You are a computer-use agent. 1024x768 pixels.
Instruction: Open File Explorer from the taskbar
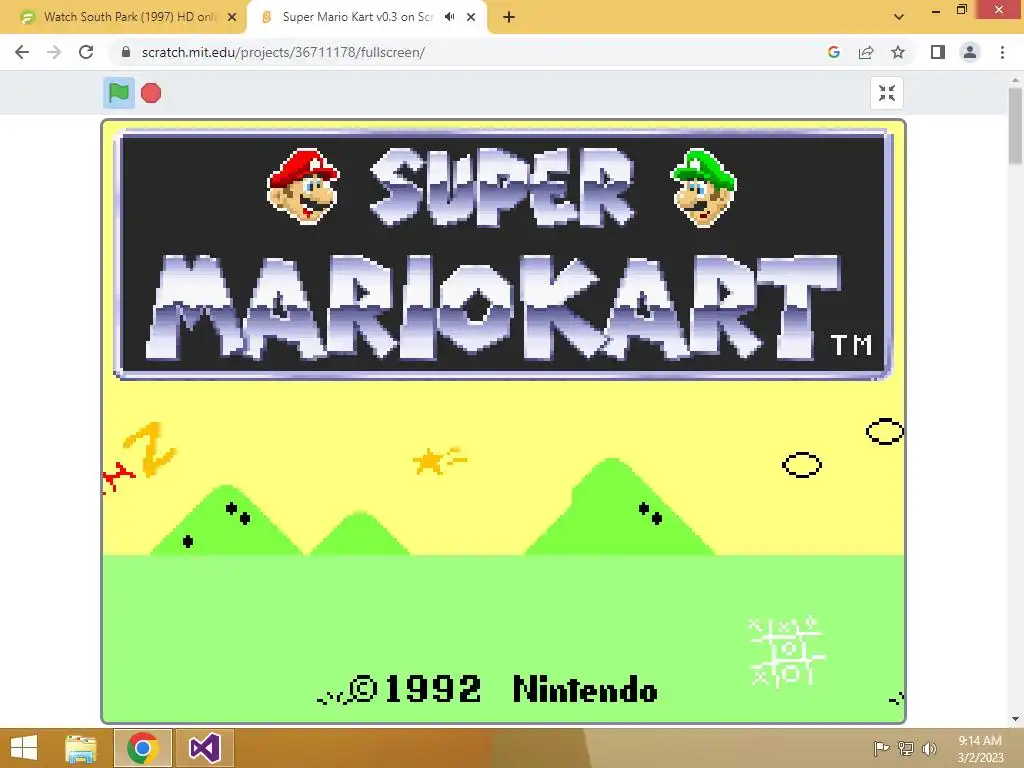pos(81,748)
